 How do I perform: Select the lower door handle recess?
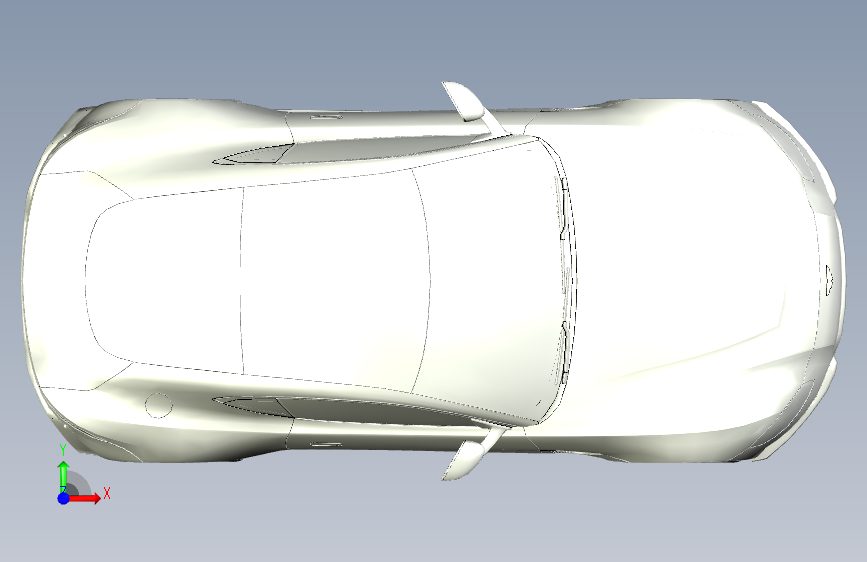click(x=326, y=444)
